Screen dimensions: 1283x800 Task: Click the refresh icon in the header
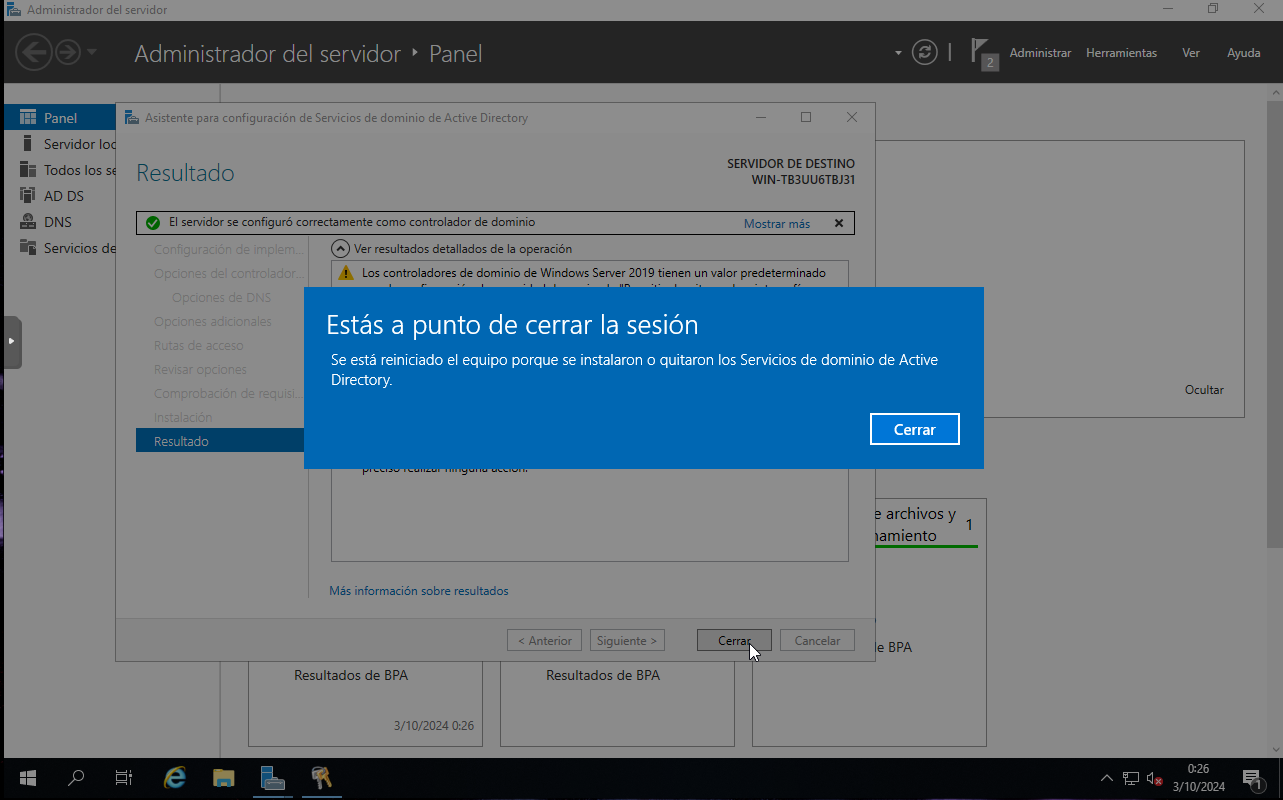[x=926, y=52]
